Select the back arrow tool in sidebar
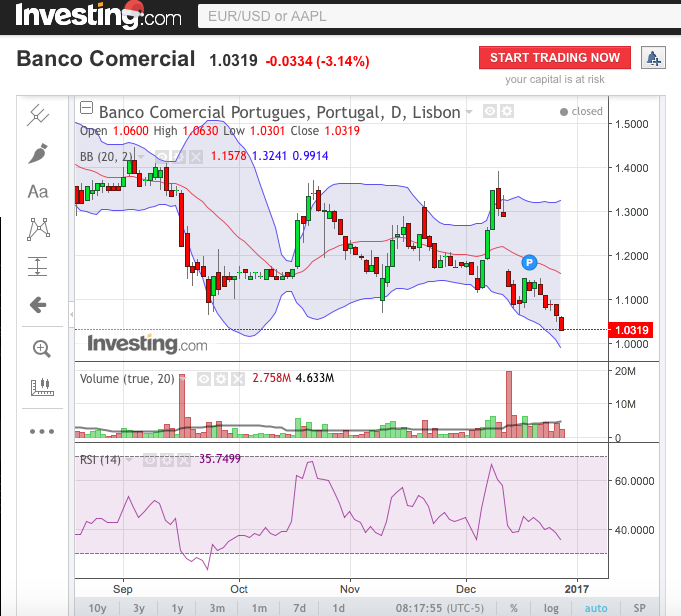The width and height of the screenshot is (681, 616). tap(38, 305)
